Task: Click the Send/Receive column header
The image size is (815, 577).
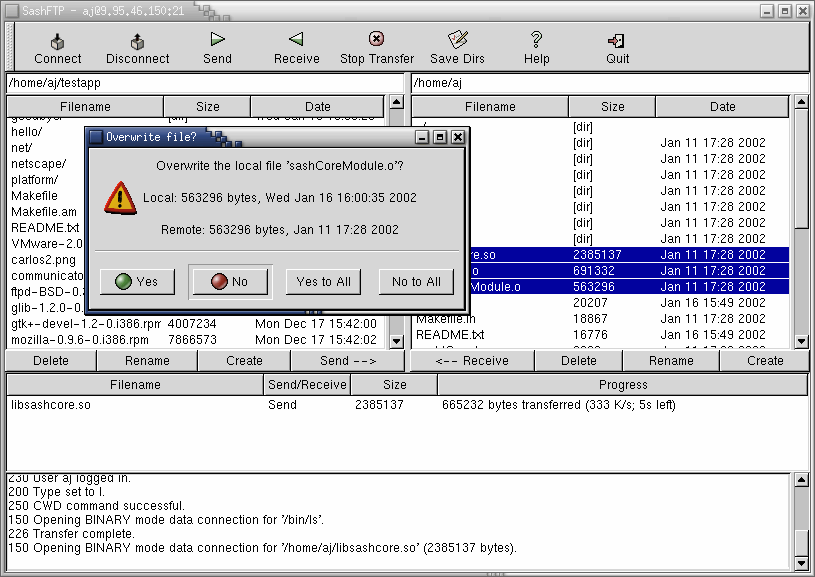Action: [x=307, y=385]
